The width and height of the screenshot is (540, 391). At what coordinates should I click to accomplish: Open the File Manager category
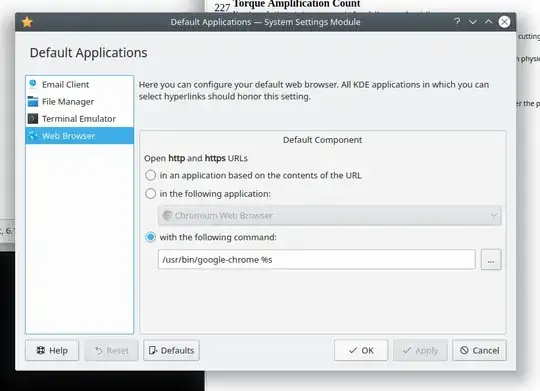coord(80,102)
